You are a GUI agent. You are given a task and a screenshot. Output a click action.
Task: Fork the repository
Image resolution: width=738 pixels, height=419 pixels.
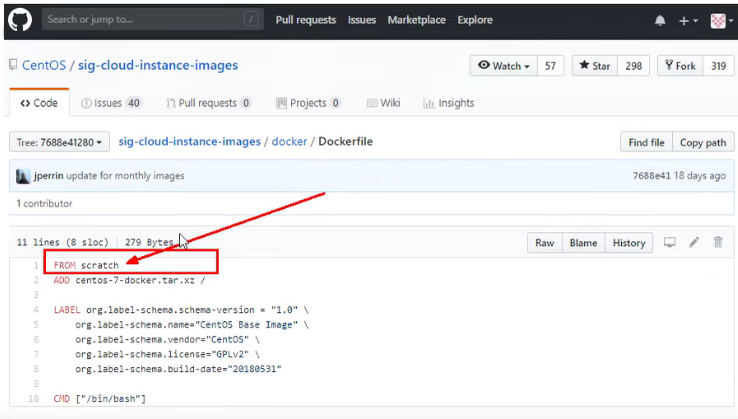pyautogui.click(x=680, y=66)
